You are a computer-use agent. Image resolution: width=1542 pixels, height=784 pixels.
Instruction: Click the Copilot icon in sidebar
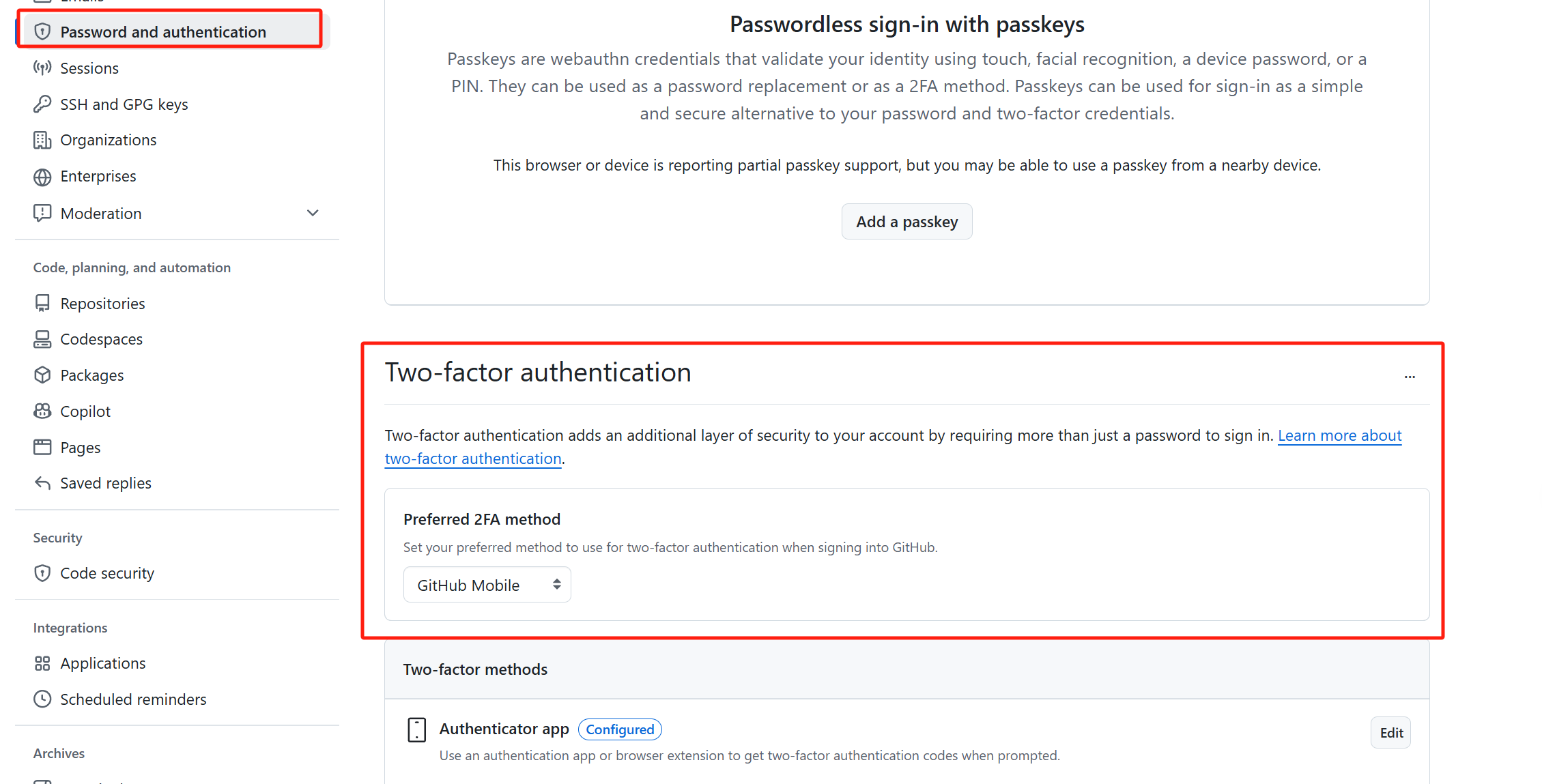coord(42,411)
